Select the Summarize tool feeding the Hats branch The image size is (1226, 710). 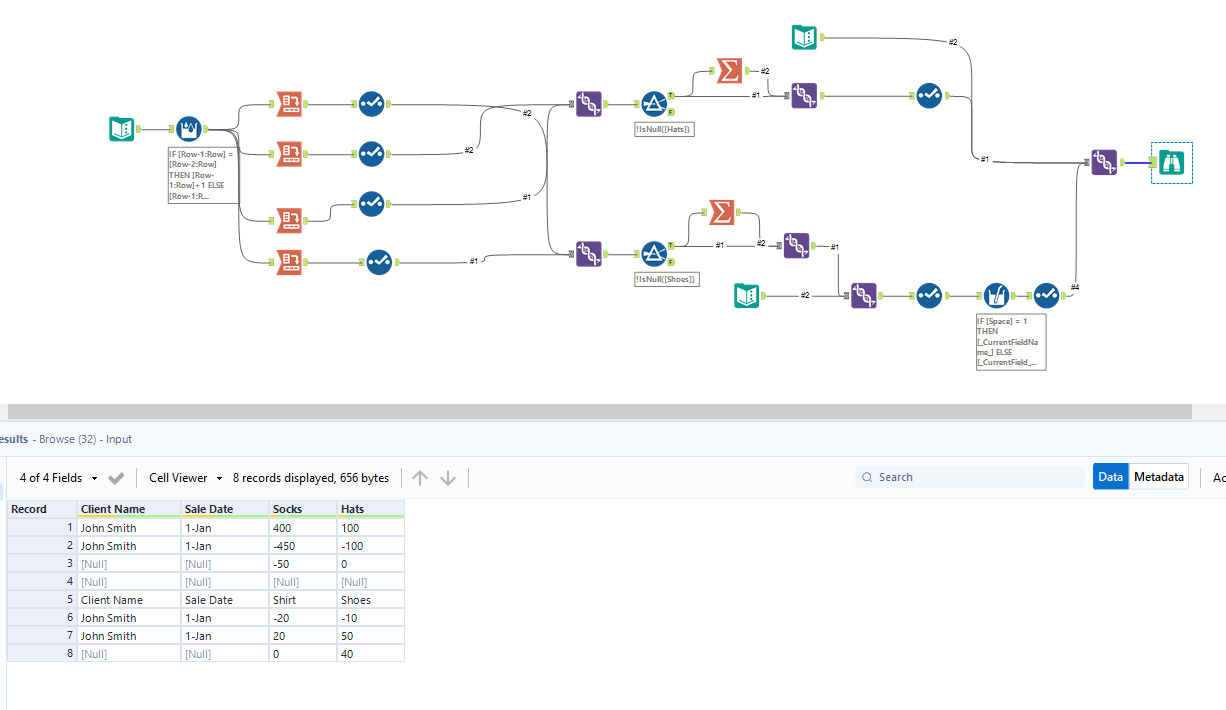point(728,71)
